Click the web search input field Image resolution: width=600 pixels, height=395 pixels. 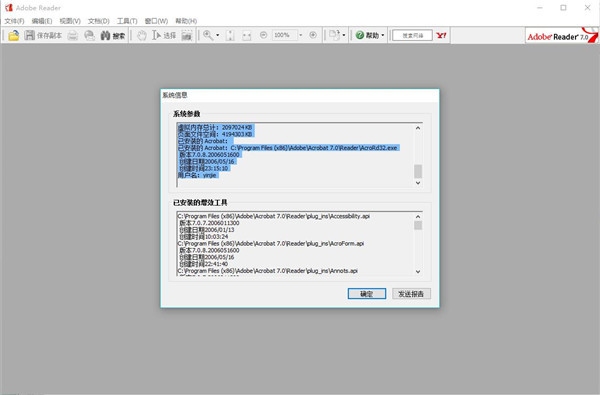pyautogui.click(x=412, y=35)
